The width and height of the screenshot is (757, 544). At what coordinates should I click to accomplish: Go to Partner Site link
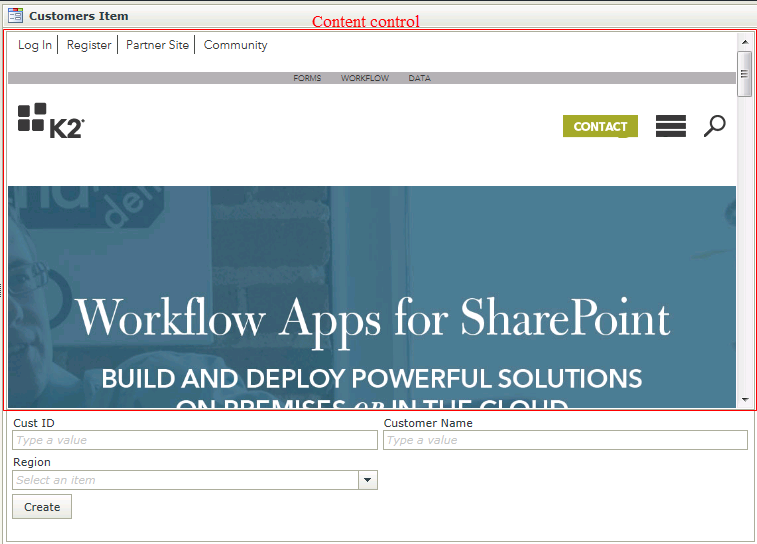coord(157,45)
